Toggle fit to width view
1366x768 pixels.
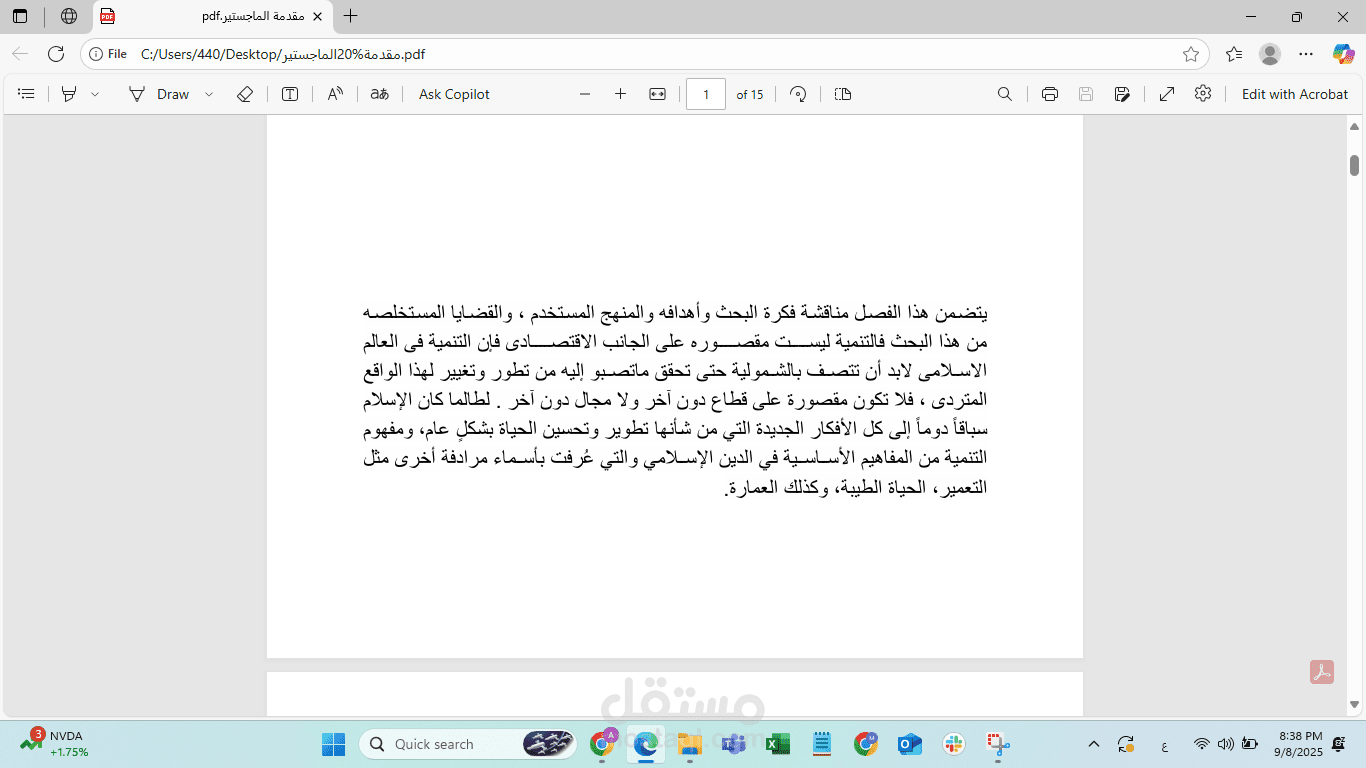pyautogui.click(x=657, y=94)
